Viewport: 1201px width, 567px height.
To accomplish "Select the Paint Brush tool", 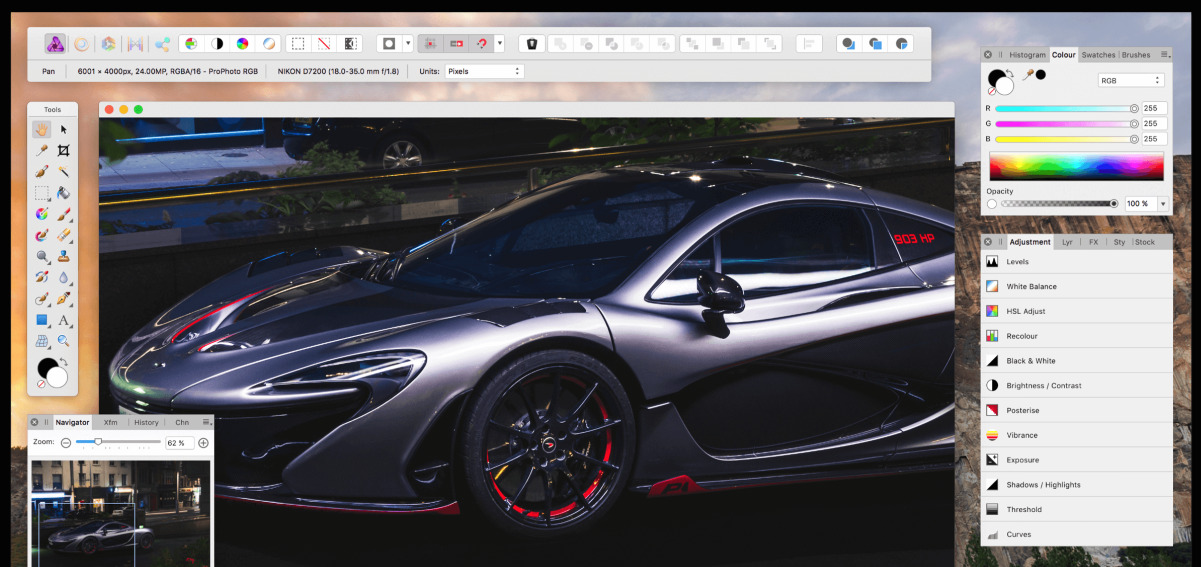I will pos(64,214).
